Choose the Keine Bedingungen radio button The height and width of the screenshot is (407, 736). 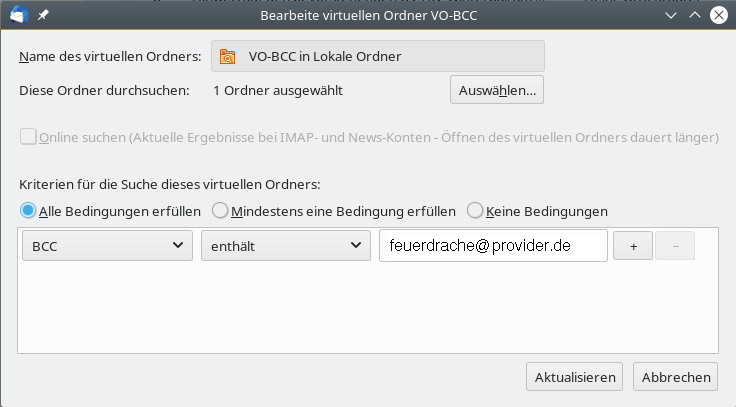(x=475, y=211)
